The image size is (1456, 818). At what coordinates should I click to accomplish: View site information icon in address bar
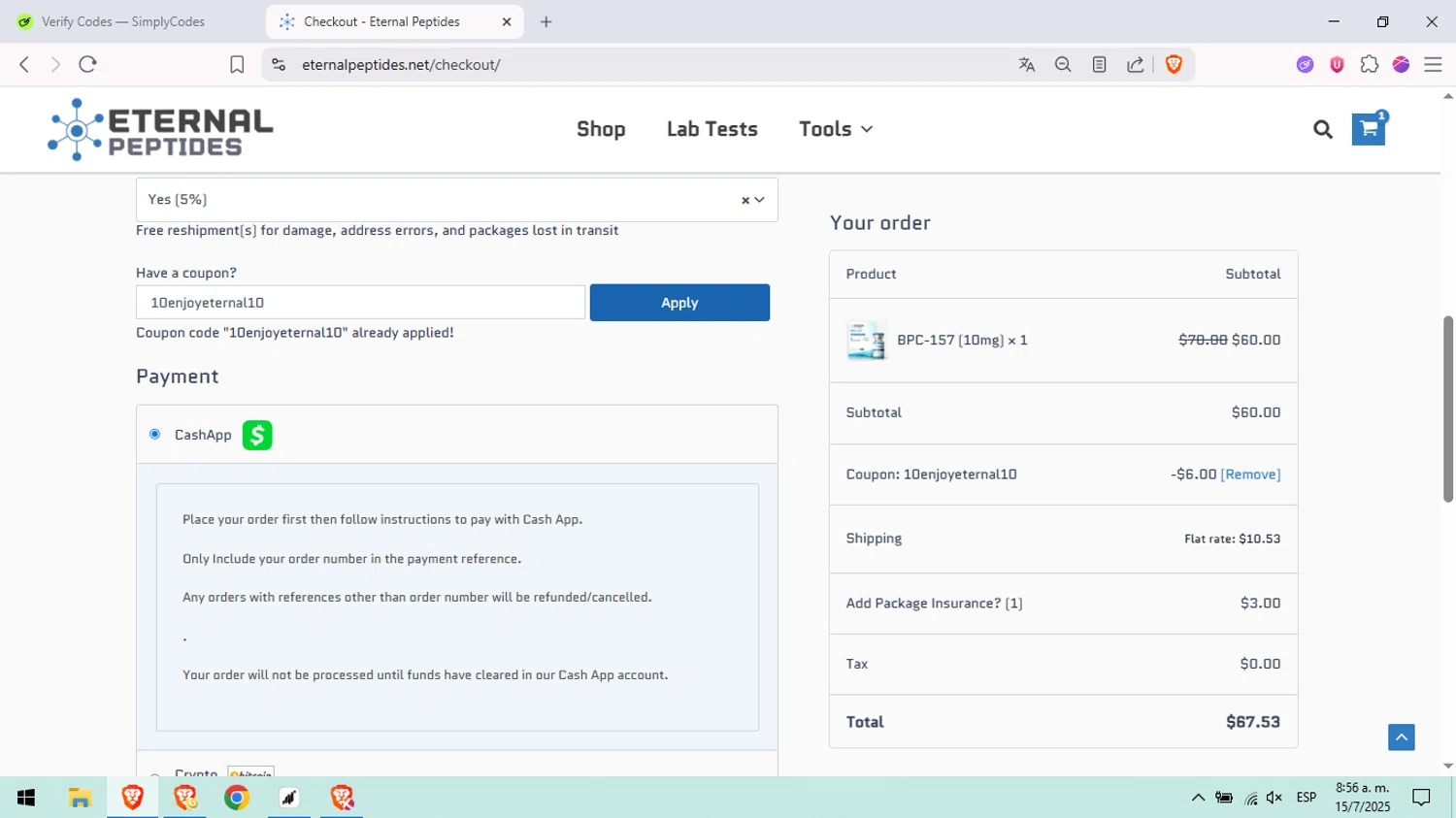279,65
